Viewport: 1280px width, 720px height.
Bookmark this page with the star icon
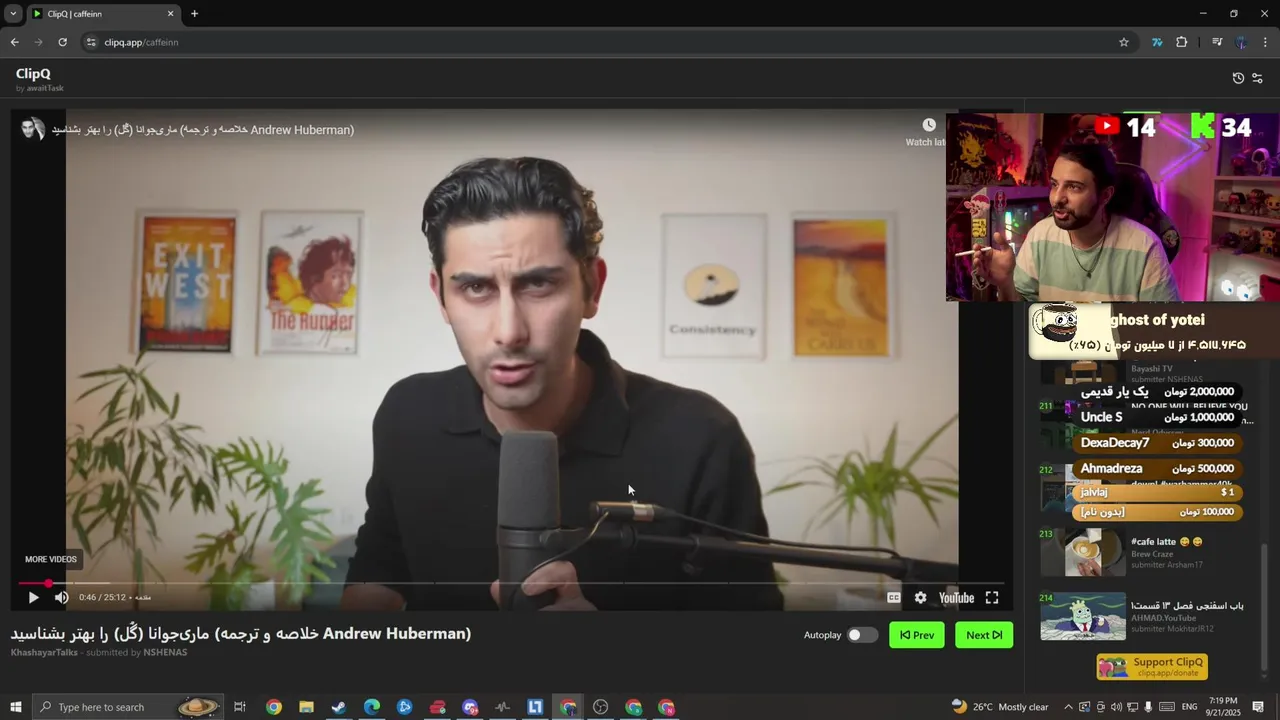tap(1123, 42)
